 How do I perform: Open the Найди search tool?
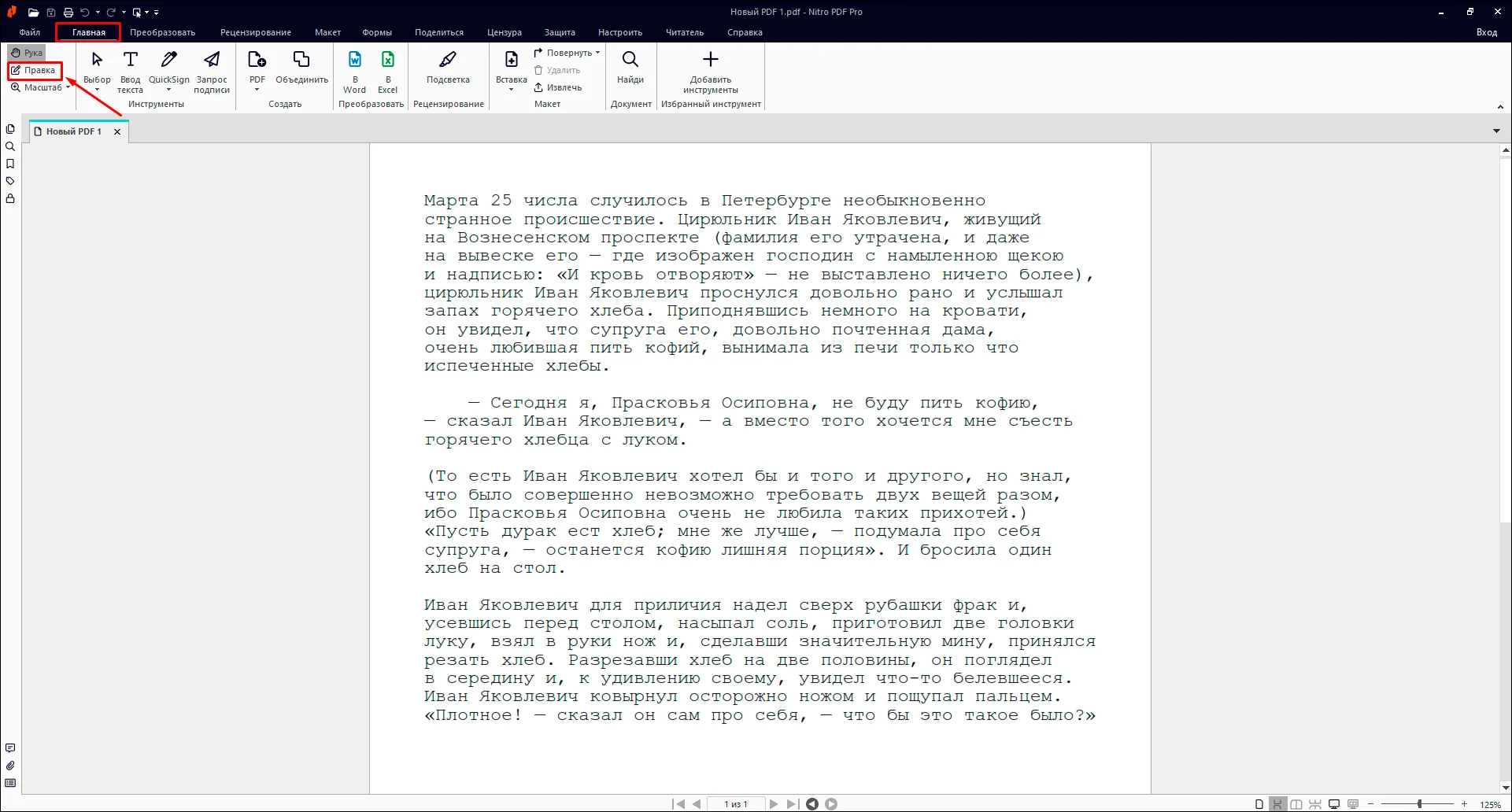pyautogui.click(x=630, y=68)
